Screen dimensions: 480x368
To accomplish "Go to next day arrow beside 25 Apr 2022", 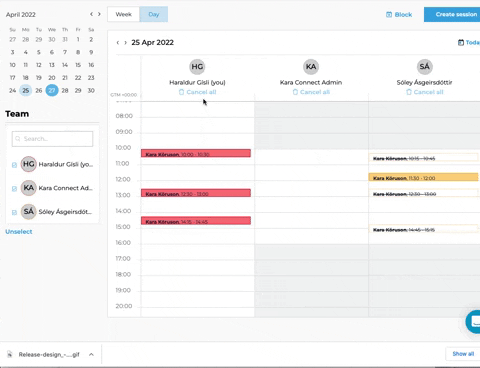I will click(125, 43).
